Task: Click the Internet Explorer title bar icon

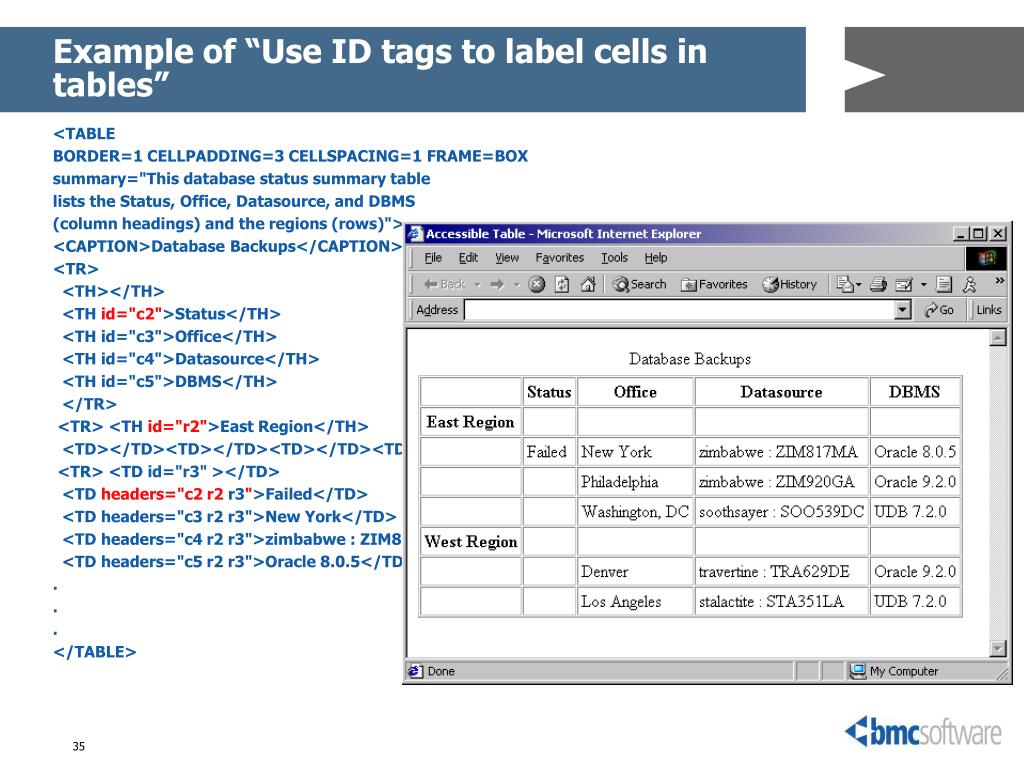Action: pos(415,233)
